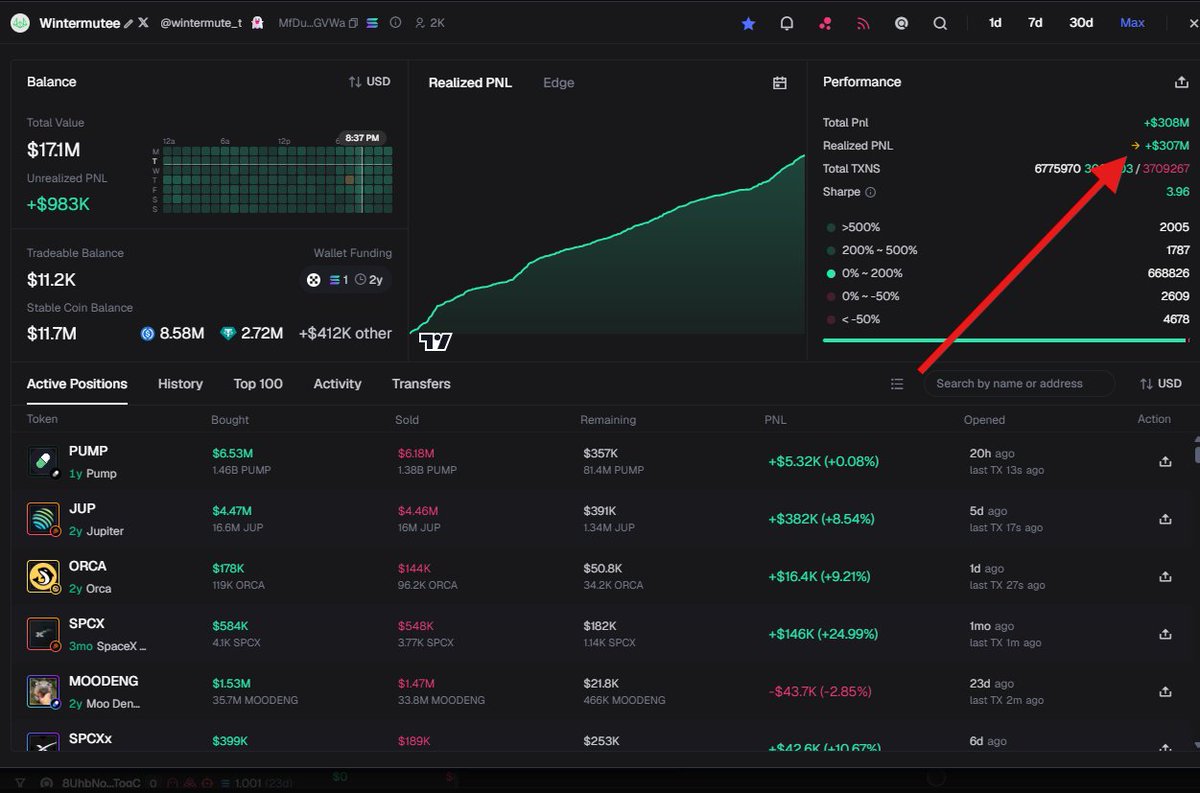The width and height of the screenshot is (1200, 793).
Task: Open the magnifier search icon in header
Action: click(x=940, y=23)
